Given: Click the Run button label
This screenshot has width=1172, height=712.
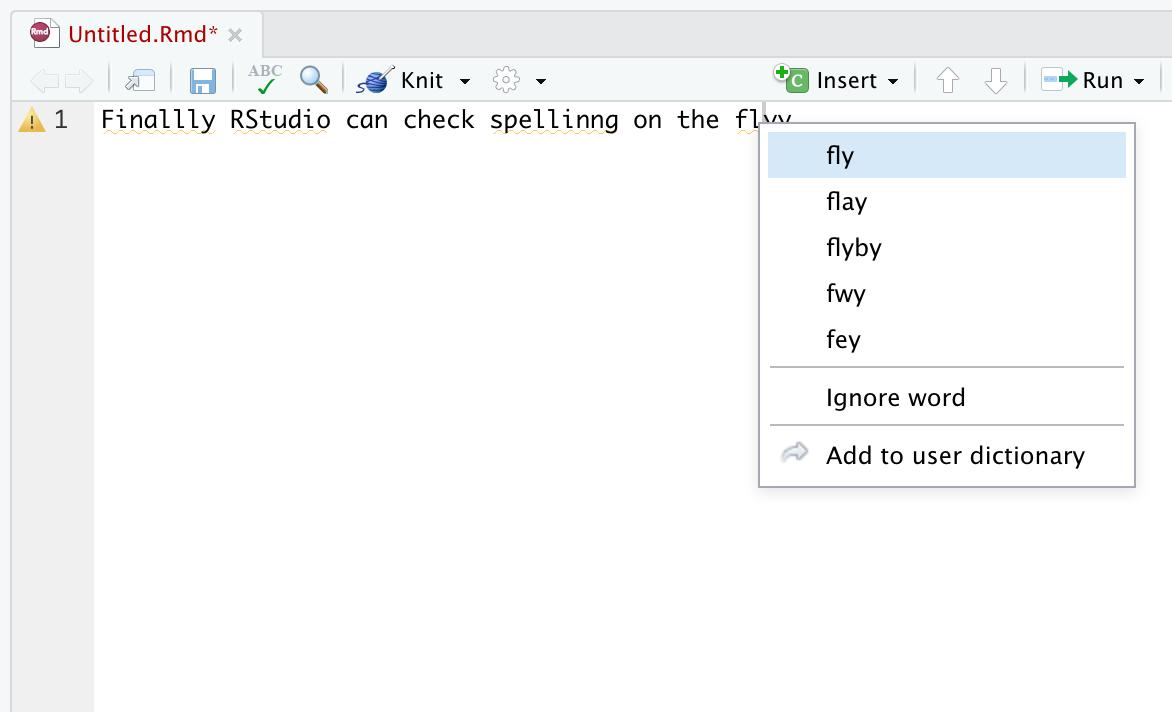Looking at the screenshot, I should tap(1102, 80).
